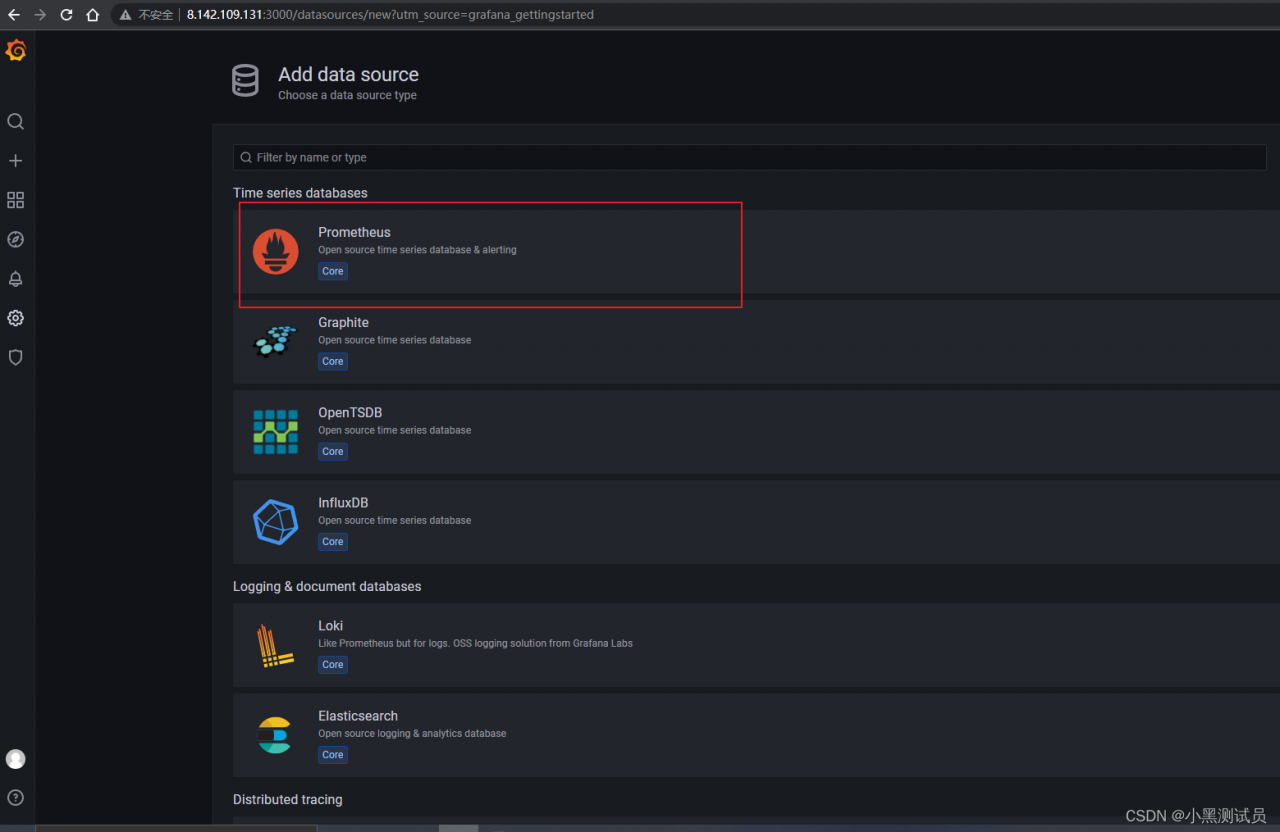The height and width of the screenshot is (832, 1280).
Task: Select the Loki data source title
Action: 330,626
